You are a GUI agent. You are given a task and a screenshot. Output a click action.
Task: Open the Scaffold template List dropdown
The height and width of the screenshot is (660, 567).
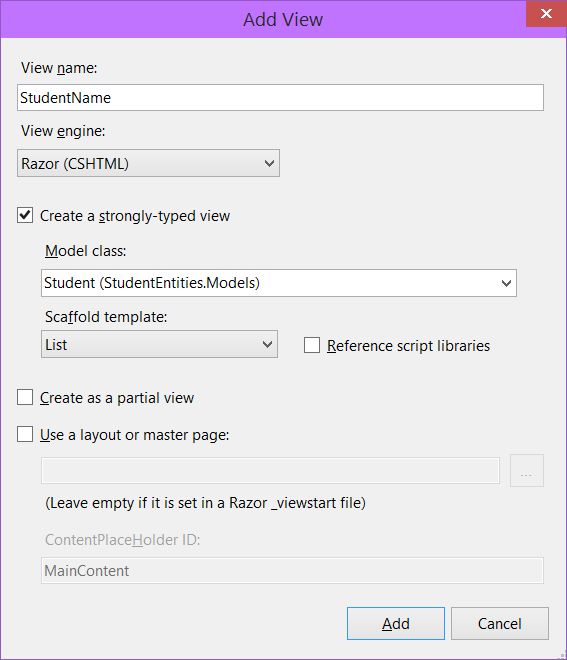click(x=159, y=344)
